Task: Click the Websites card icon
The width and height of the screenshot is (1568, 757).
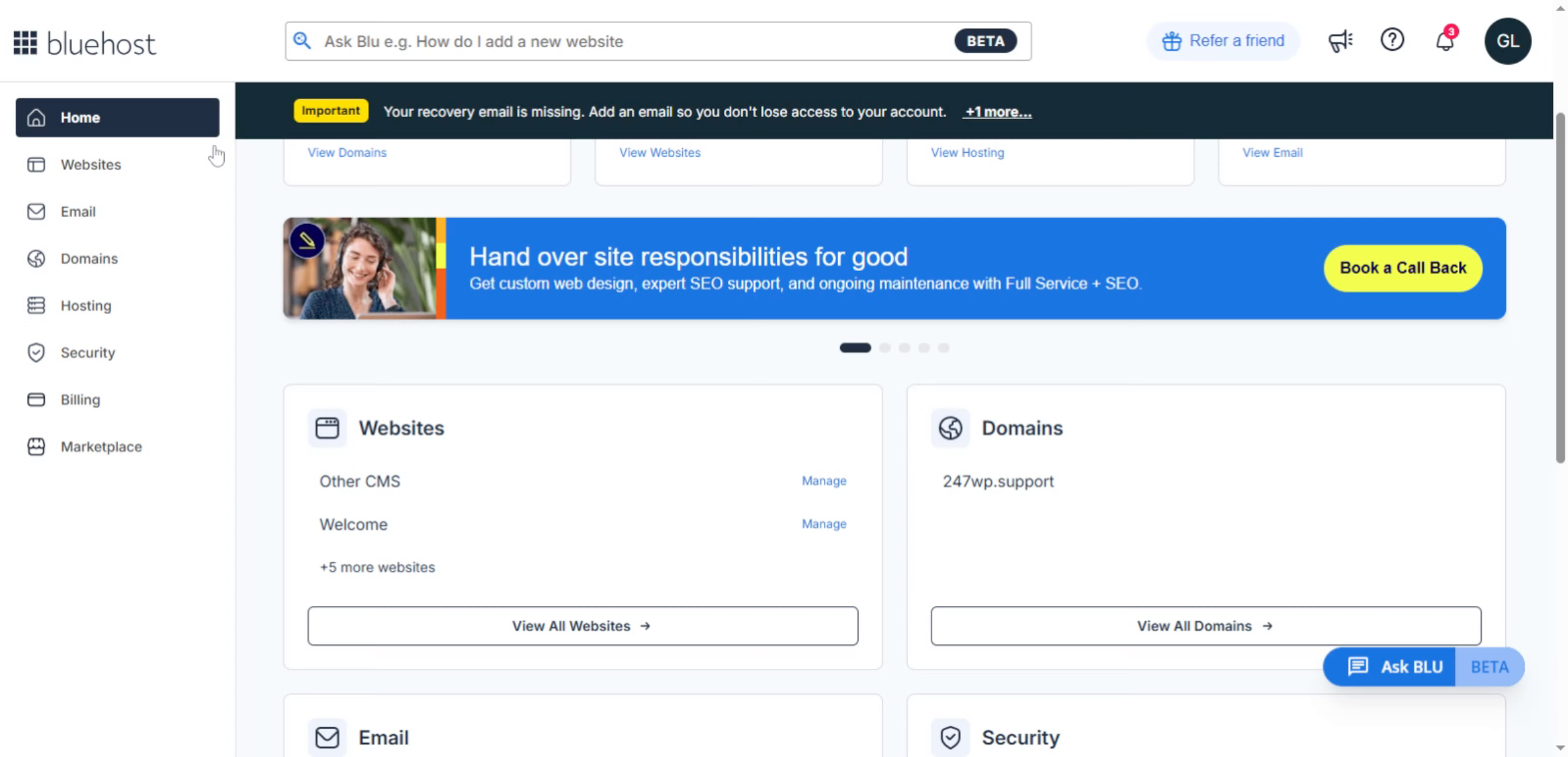Action: tap(327, 428)
